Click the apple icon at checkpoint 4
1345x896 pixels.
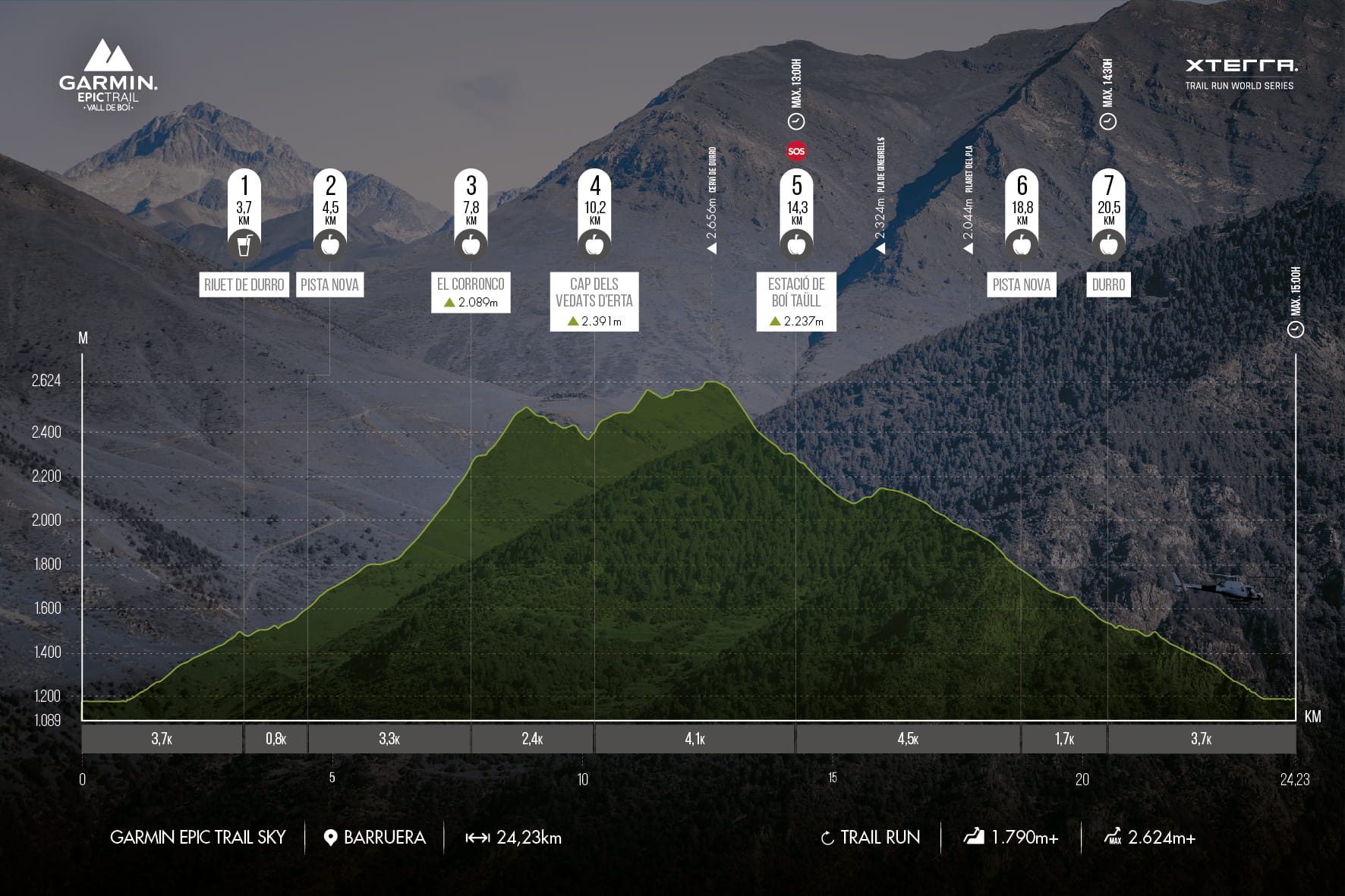(x=594, y=246)
